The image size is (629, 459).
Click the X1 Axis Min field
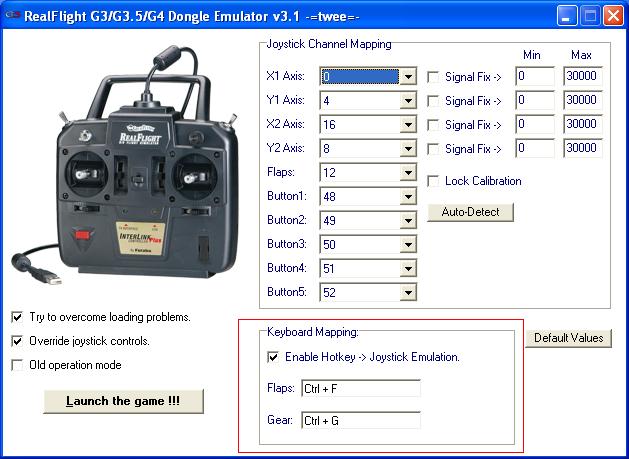point(535,76)
